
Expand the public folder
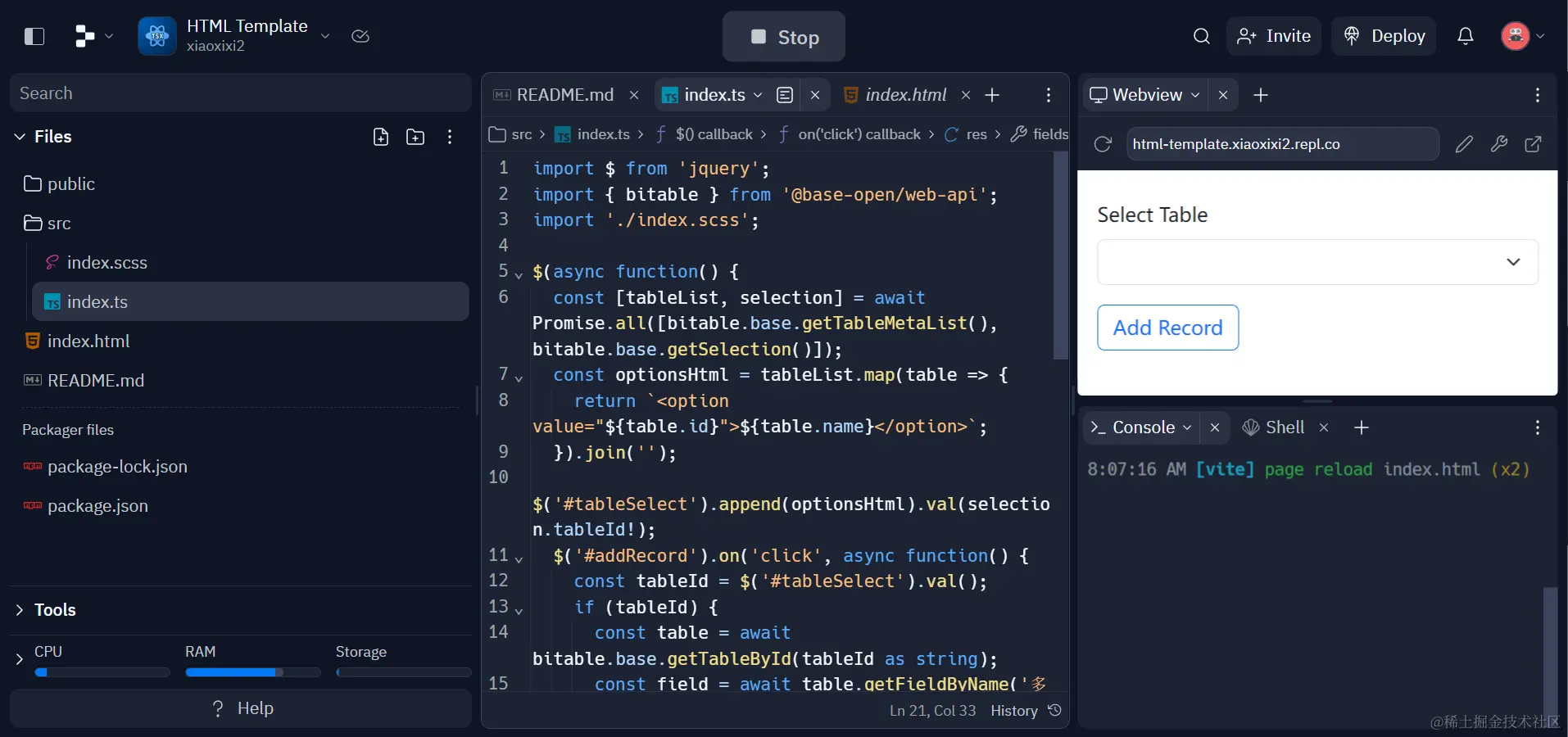59,184
